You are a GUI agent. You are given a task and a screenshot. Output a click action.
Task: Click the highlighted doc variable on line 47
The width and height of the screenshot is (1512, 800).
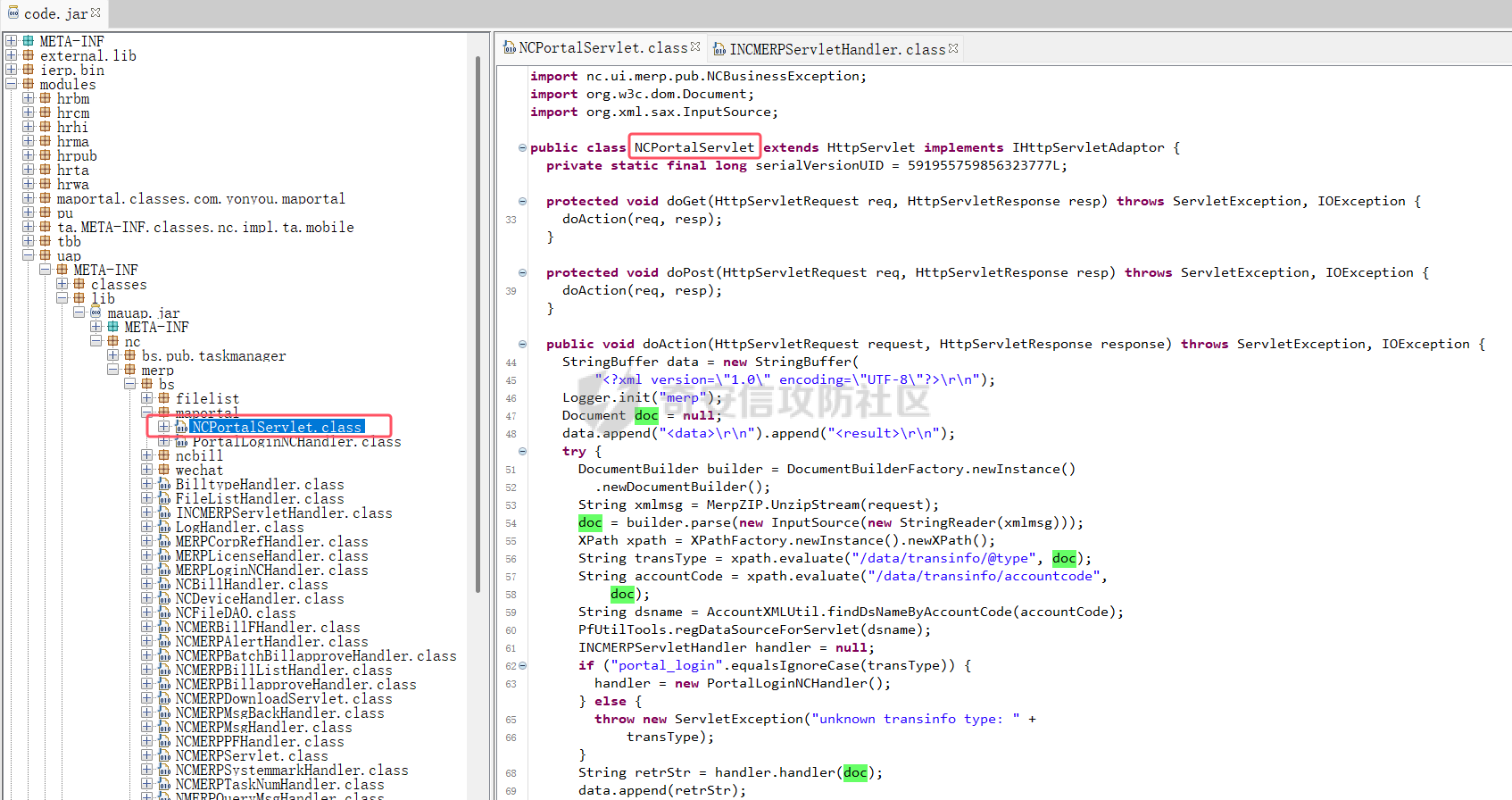tap(646, 415)
